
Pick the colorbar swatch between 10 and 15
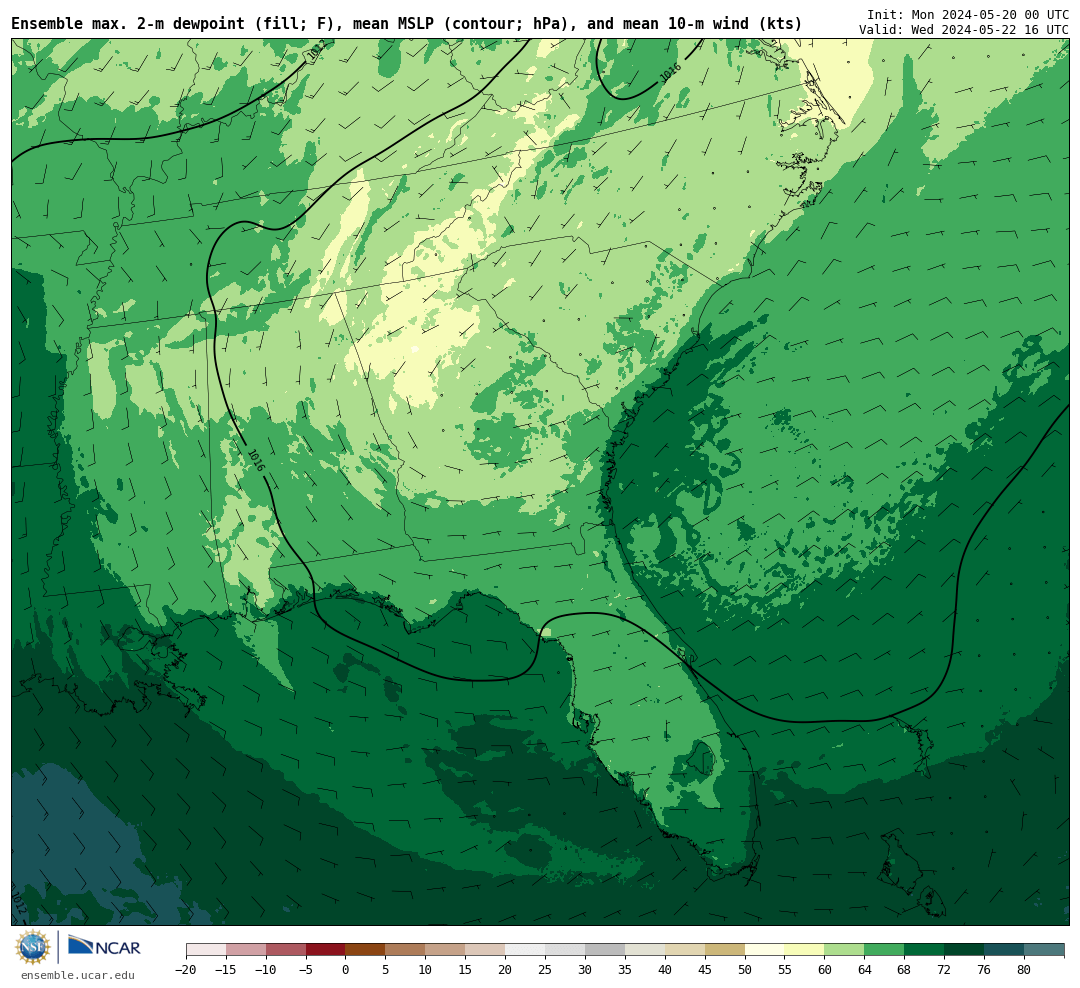point(446,950)
